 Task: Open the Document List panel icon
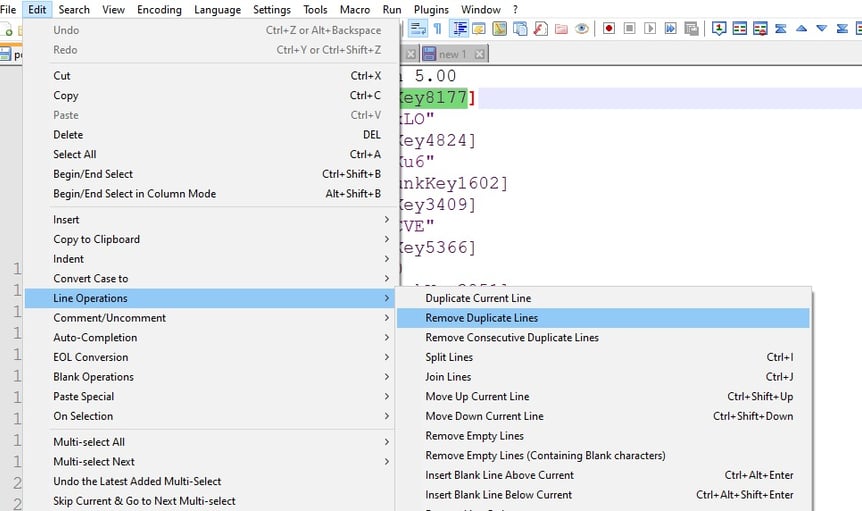520,28
